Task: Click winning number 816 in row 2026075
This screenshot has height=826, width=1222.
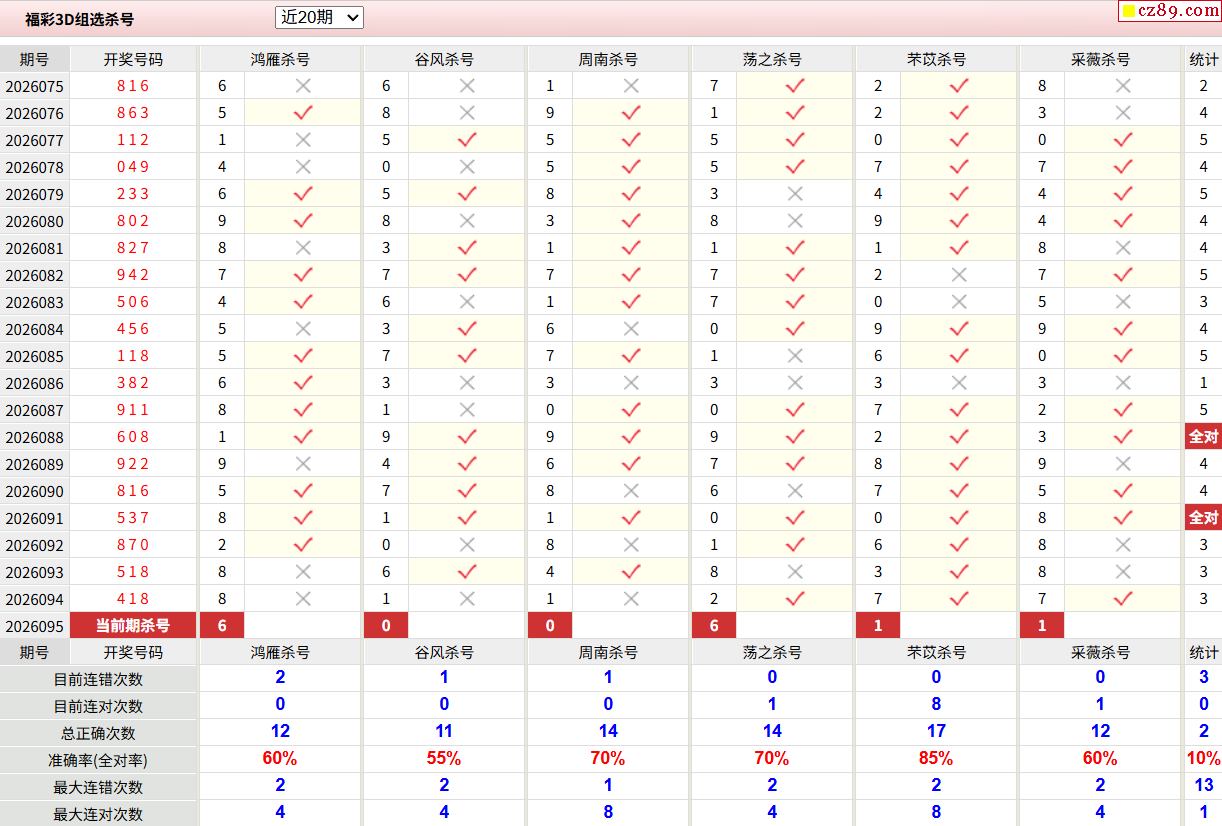Action: 133,86
